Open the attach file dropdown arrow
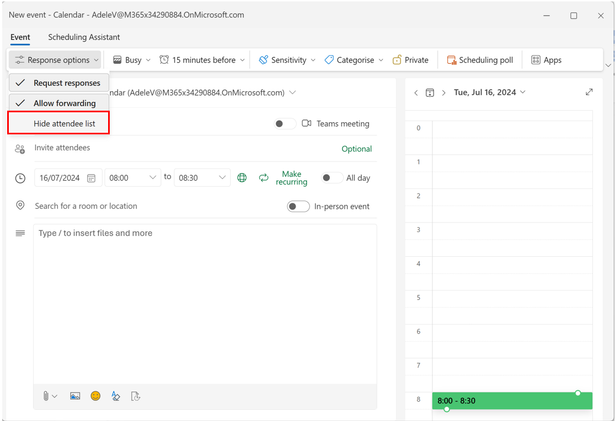The height and width of the screenshot is (421, 615). coord(55,397)
